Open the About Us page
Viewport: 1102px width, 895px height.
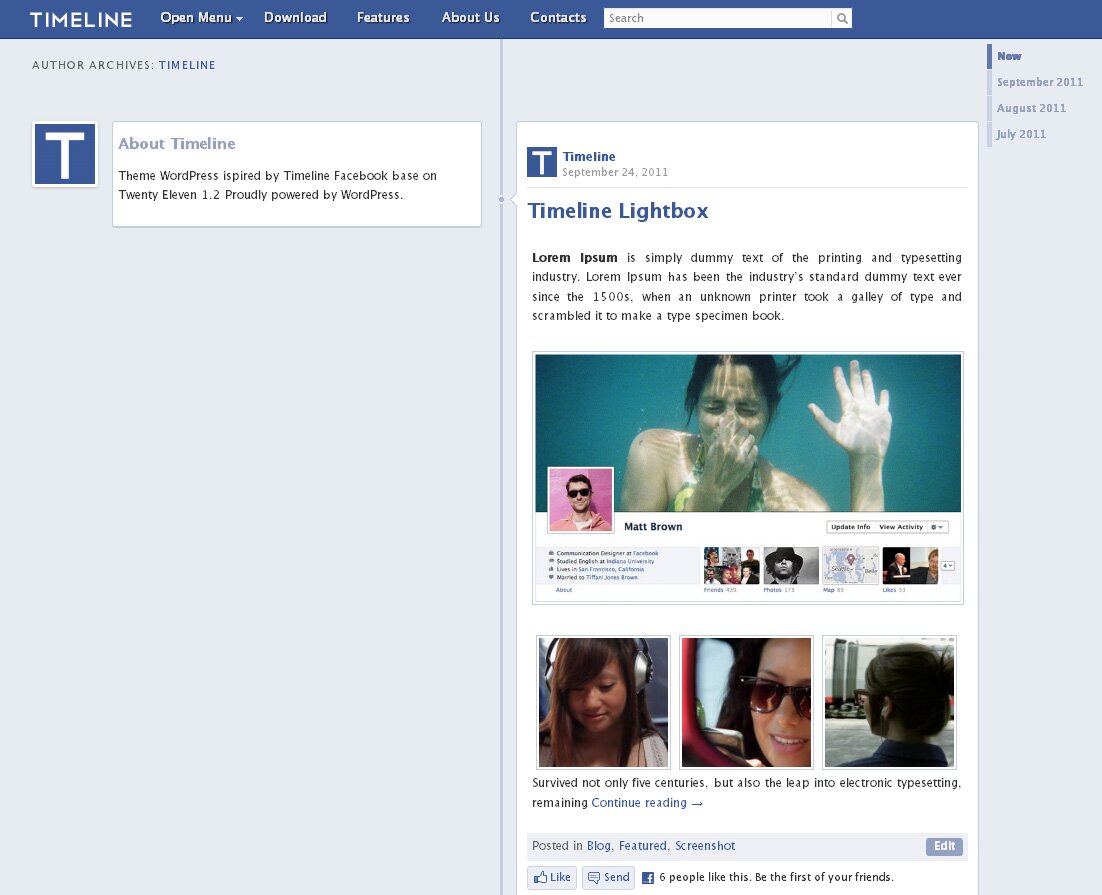pos(470,18)
